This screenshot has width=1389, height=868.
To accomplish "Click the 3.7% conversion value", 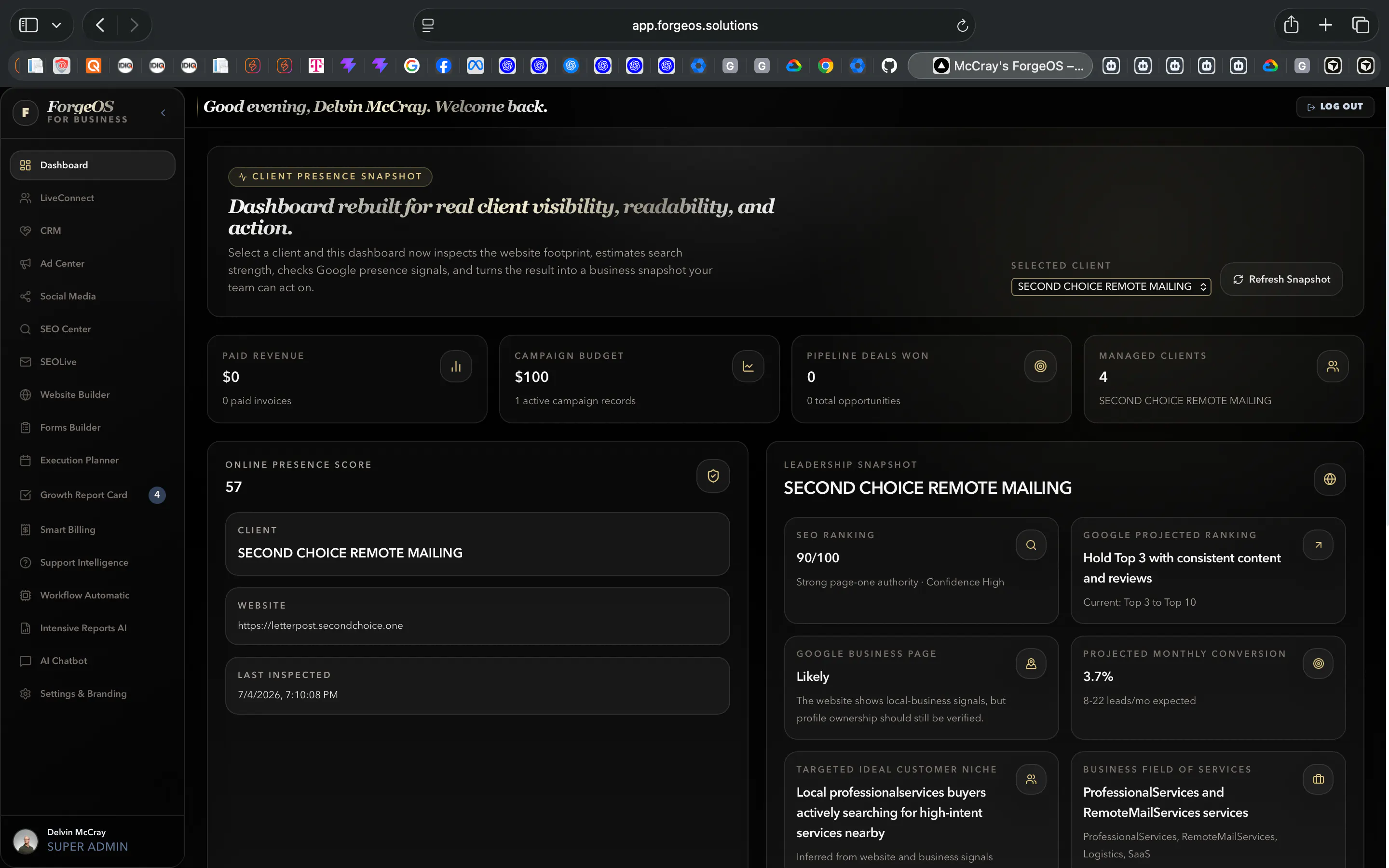I will [x=1098, y=677].
